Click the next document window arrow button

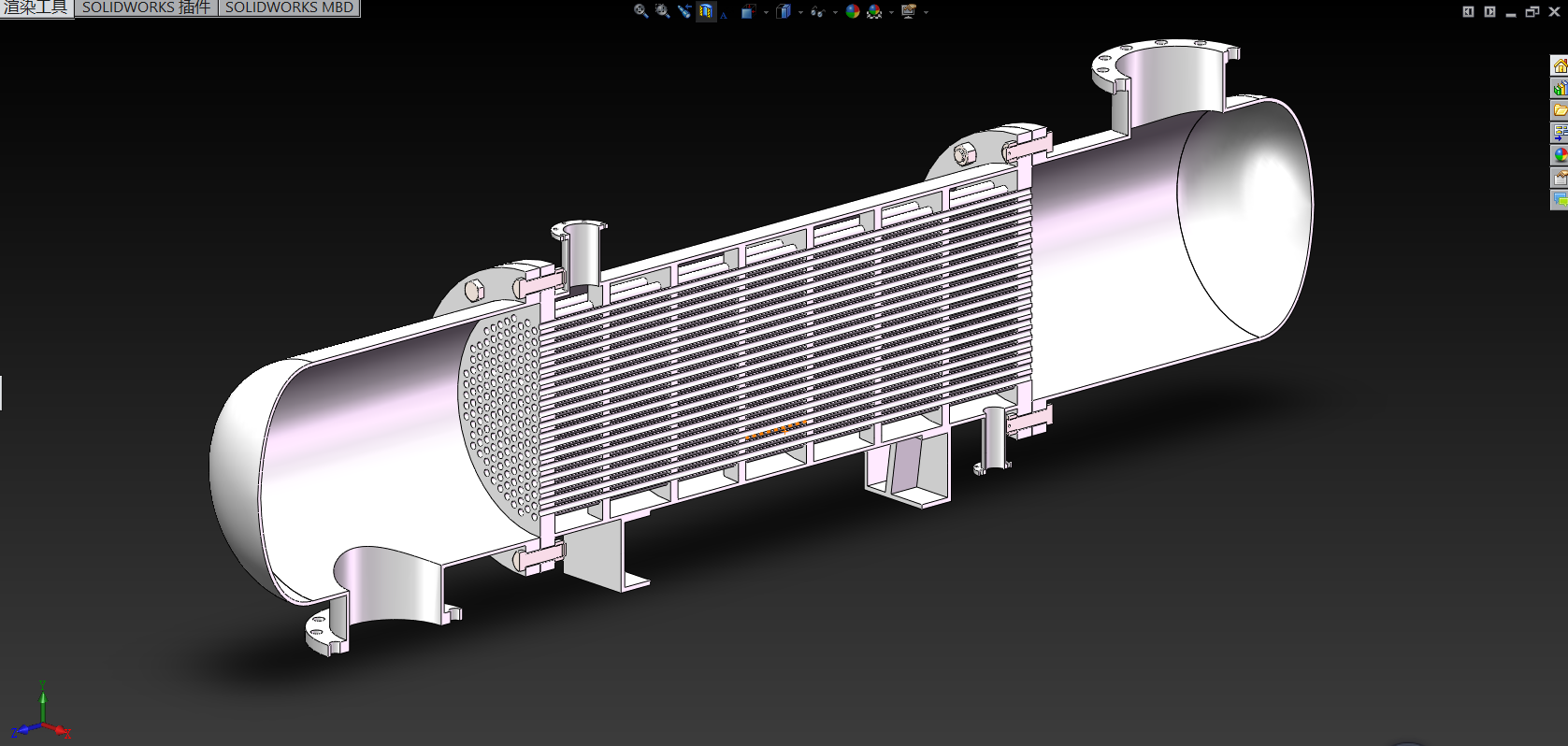(1489, 11)
